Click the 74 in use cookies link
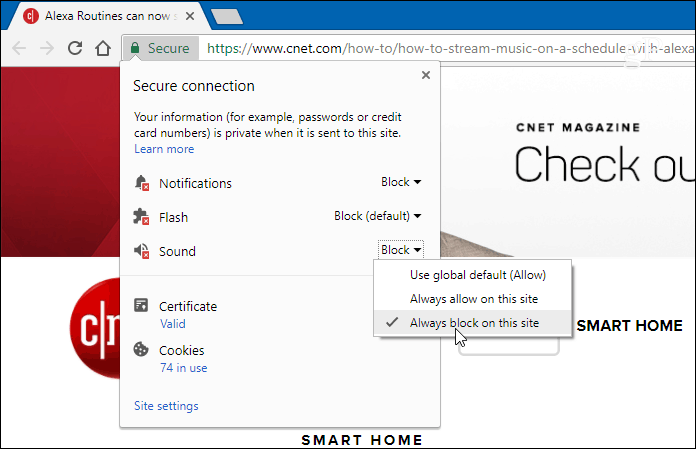The image size is (696, 449). pyautogui.click(x=184, y=368)
